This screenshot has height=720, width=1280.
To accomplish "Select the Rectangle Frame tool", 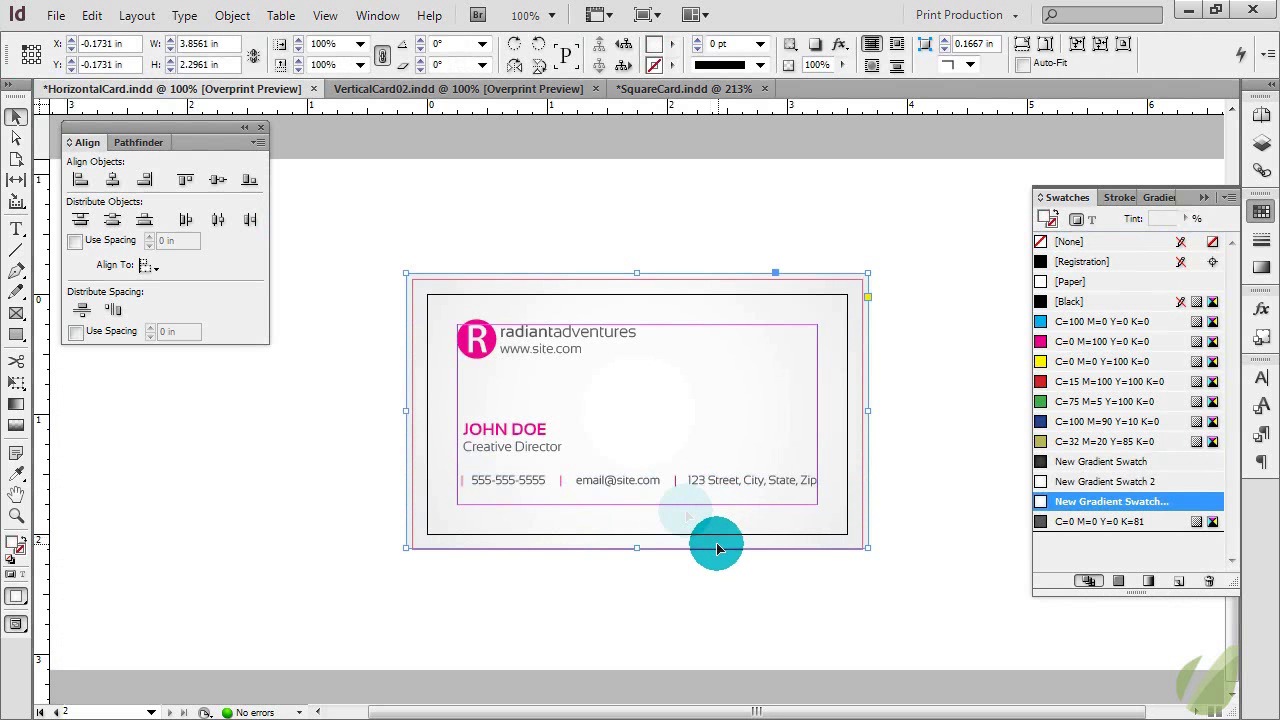I will 16,313.
